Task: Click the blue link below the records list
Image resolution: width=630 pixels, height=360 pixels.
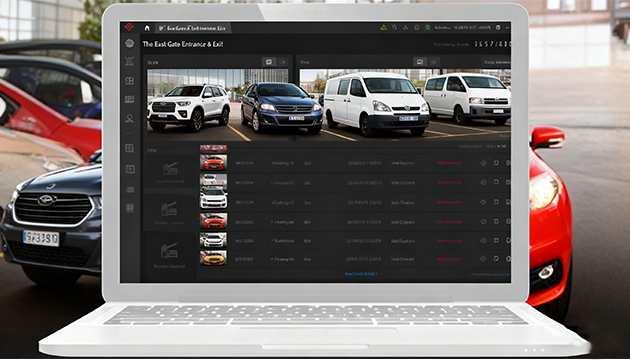Action: pos(361,274)
